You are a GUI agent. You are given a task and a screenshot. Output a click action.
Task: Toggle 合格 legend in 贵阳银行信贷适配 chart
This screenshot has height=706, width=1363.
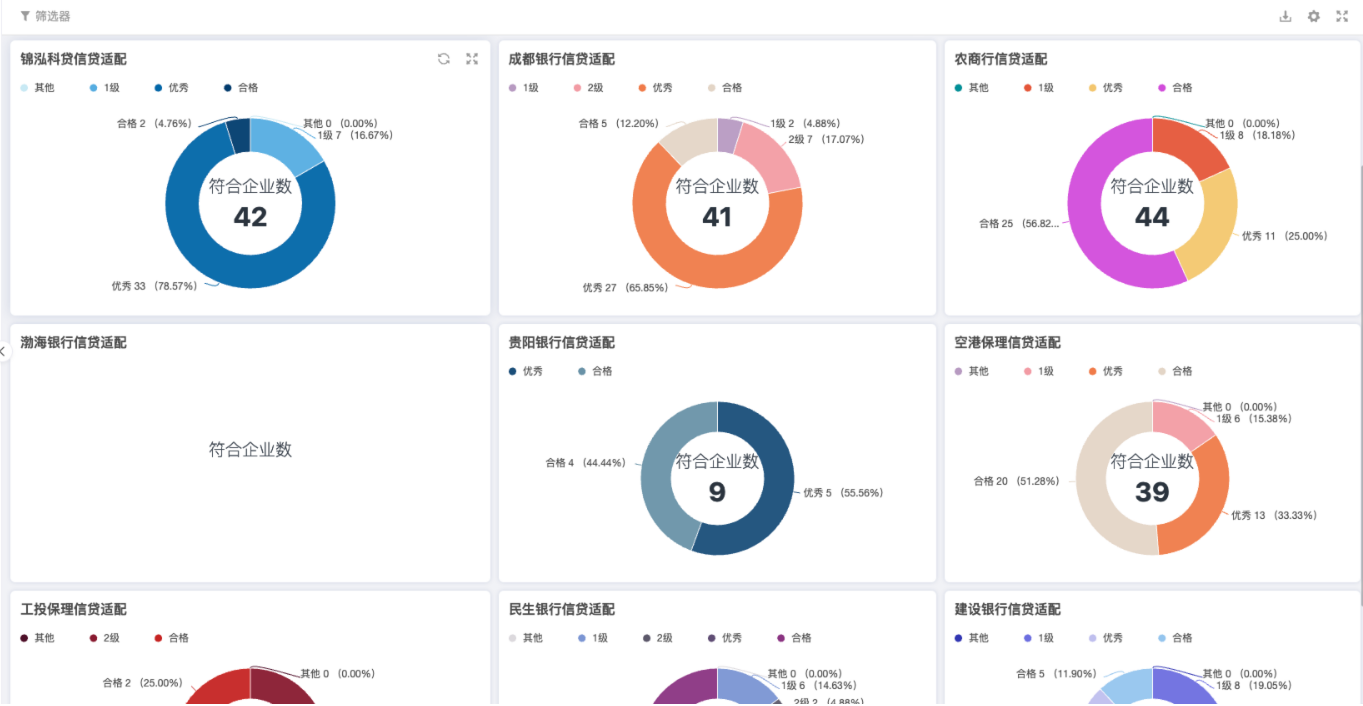coord(595,371)
